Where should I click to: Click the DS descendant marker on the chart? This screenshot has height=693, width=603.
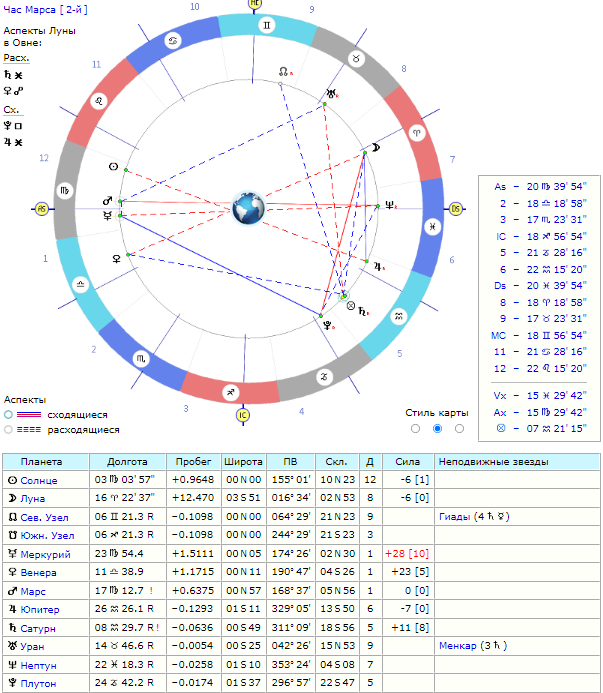pos(456,209)
